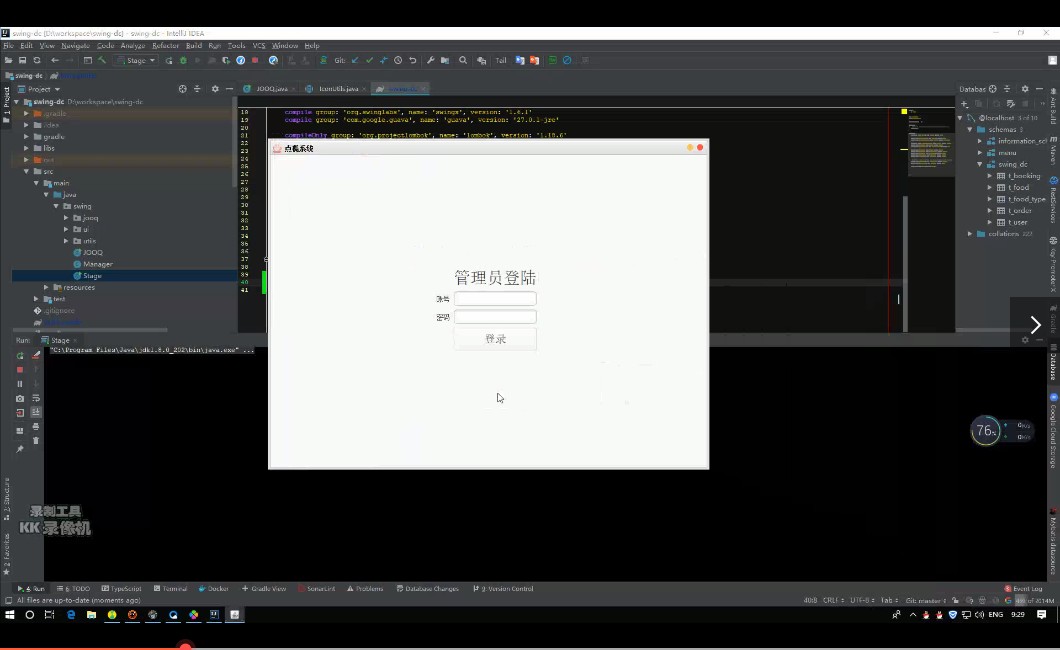Open the Project view selector dropdown
Screen dimensions: 1060x650
(x=39, y=89)
